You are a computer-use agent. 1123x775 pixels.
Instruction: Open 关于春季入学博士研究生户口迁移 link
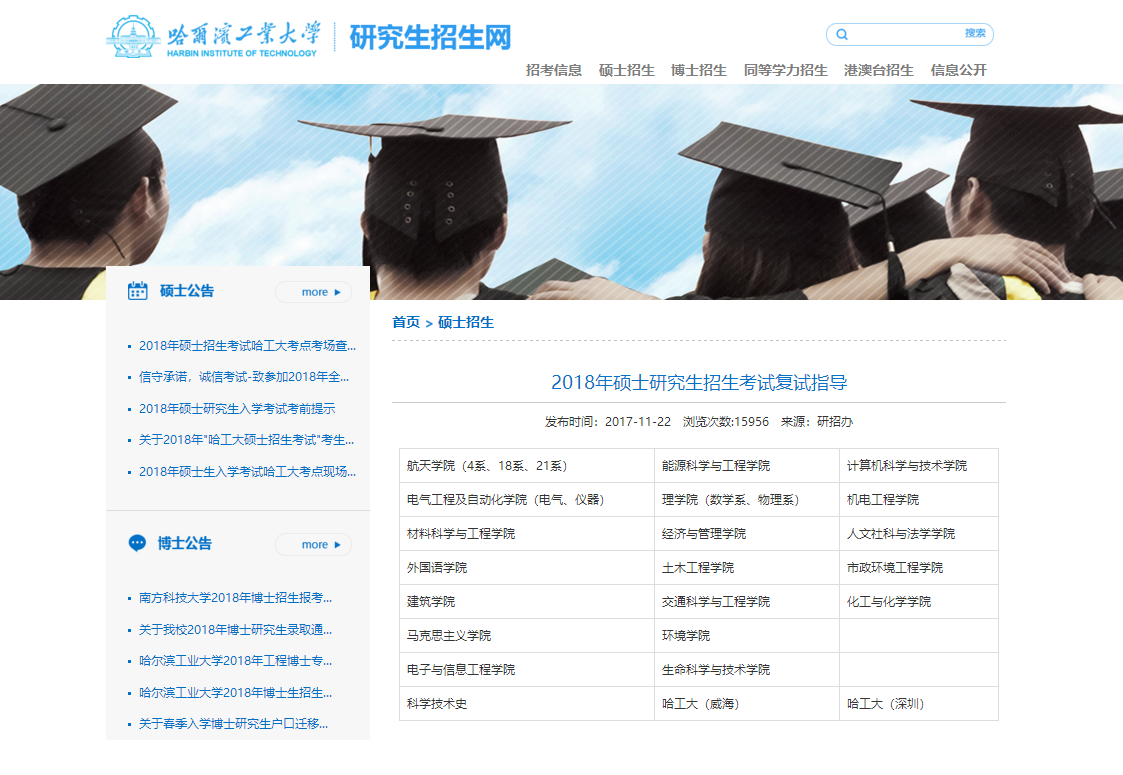pos(233,724)
